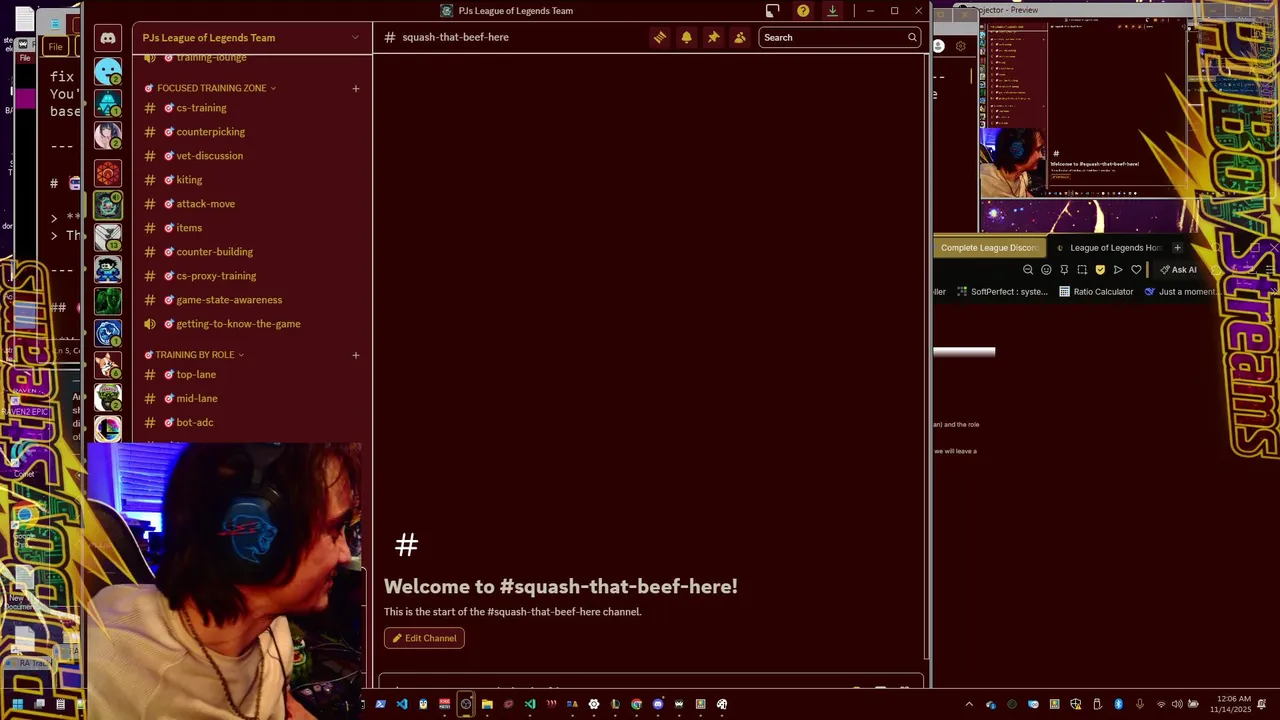
Task: Select the green dark server icon
Action: point(108,300)
